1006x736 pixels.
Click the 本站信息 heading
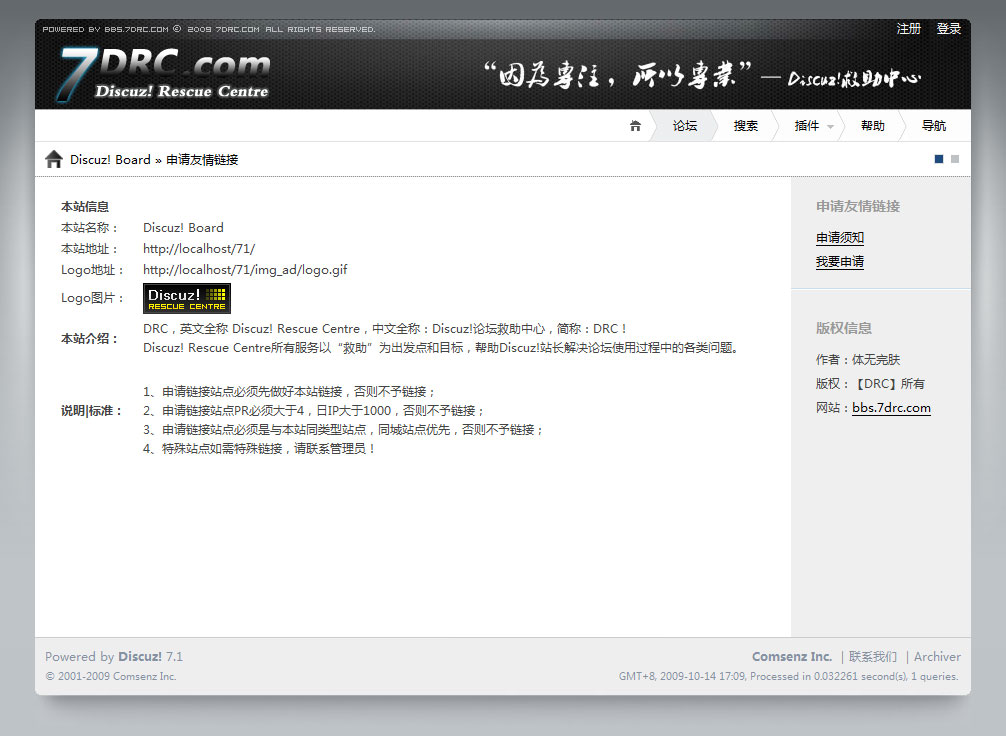click(85, 207)
